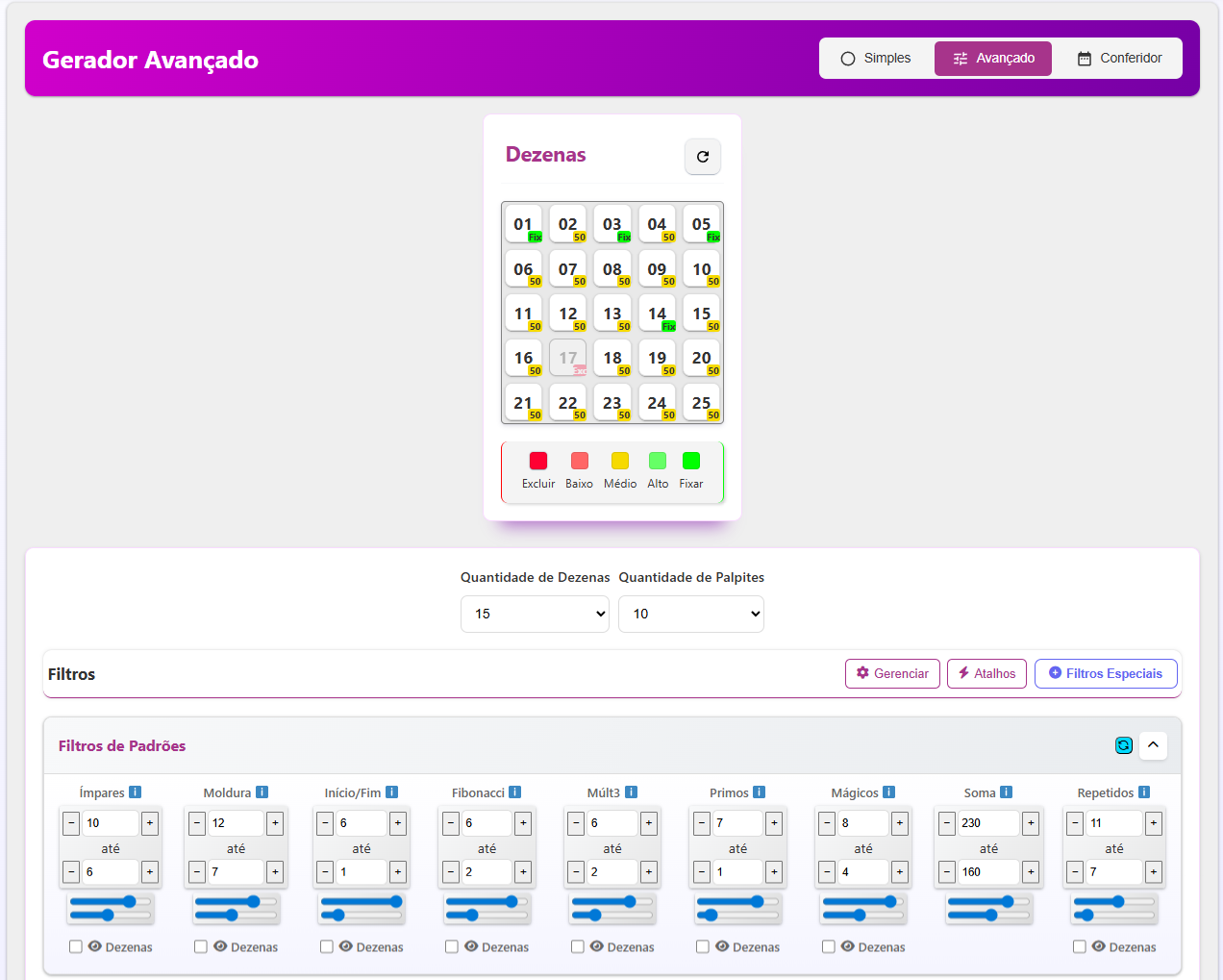The width and height of the screenshot is (1223, 980).
Task: Click the refresh icon beside Dezenas
Action: click(x=703, y=157)
